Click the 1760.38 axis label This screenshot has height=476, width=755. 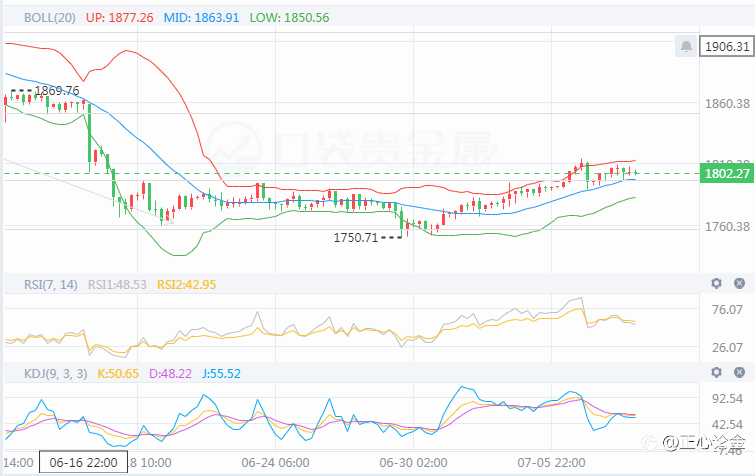727,226
